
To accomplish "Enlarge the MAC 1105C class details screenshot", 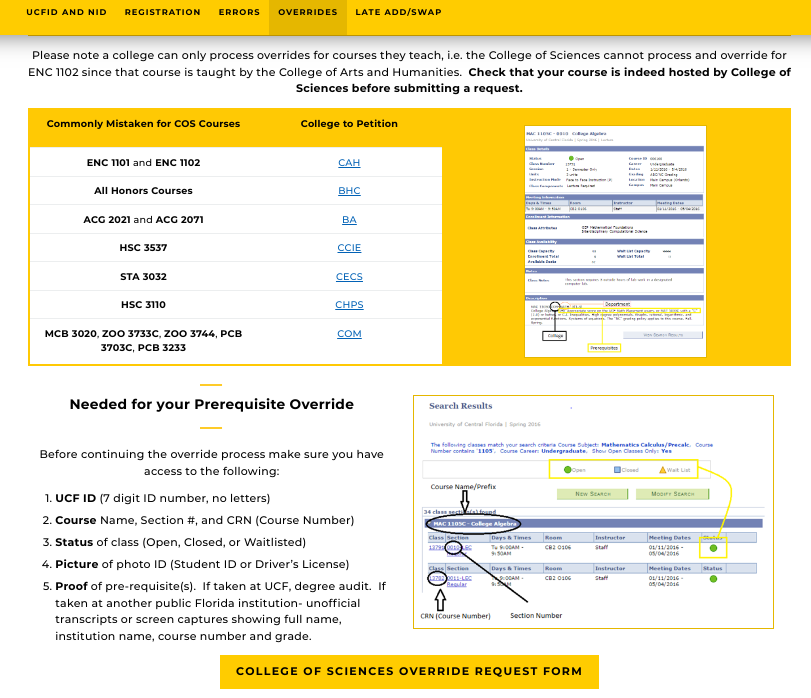I will tap(615, 241).
